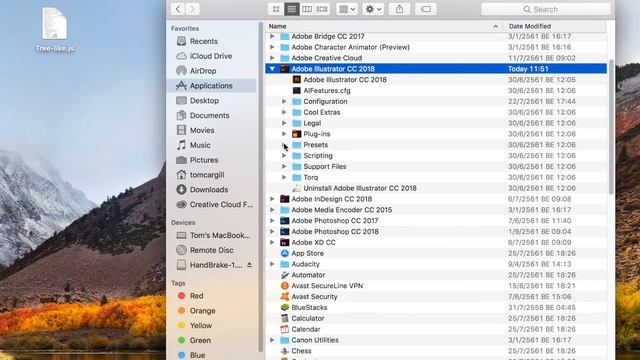Screen dimensions: 640x360
Task: Expand the Adobe Character Animator folder
Action: (x=272, y=47)
